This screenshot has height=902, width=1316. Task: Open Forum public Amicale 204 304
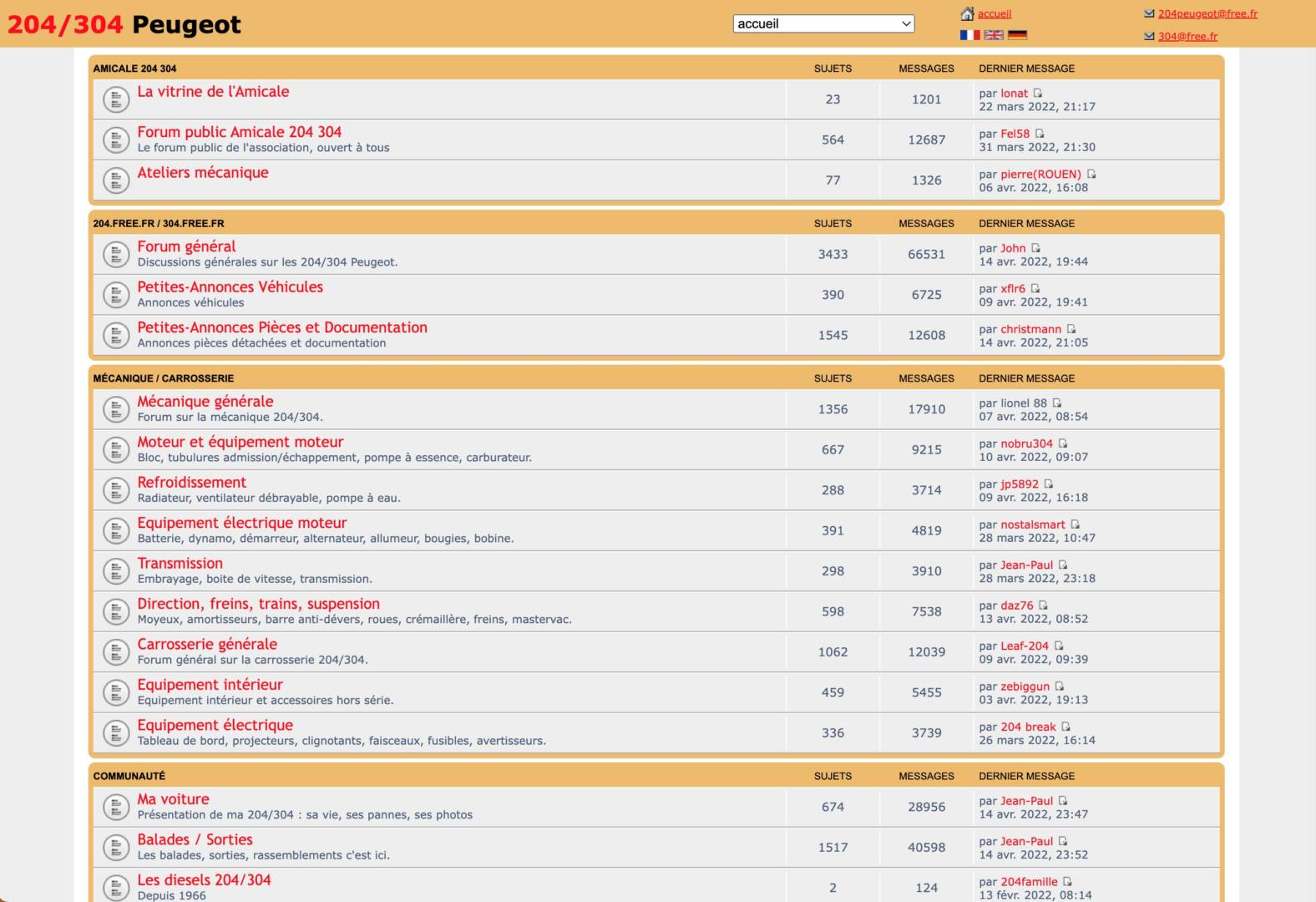240,132
